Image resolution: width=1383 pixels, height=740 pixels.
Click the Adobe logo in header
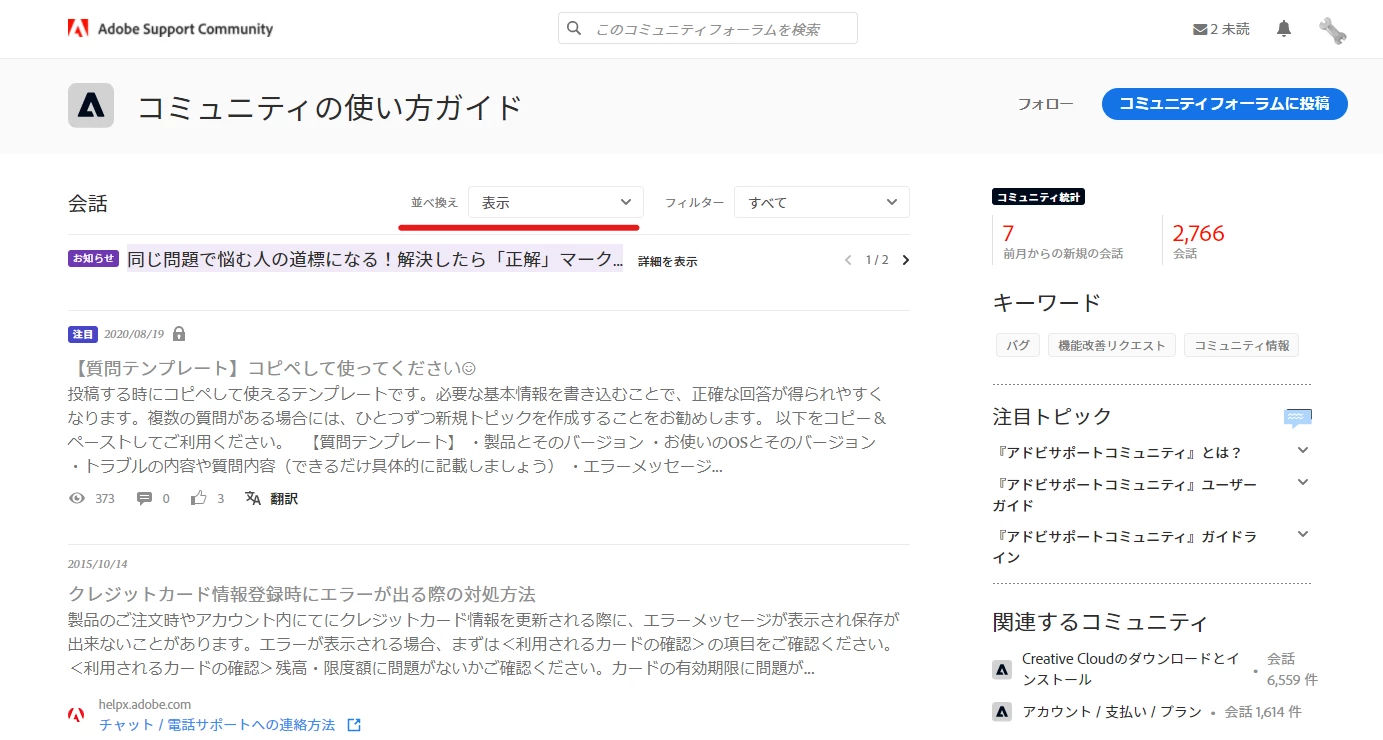78,29
